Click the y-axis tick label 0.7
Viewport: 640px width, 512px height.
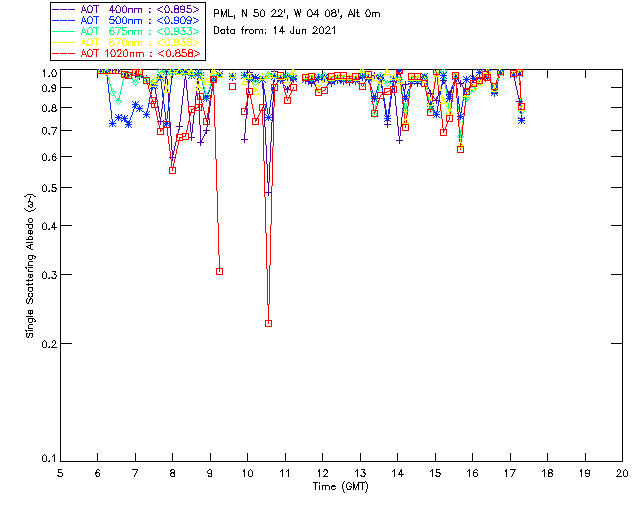49,131
